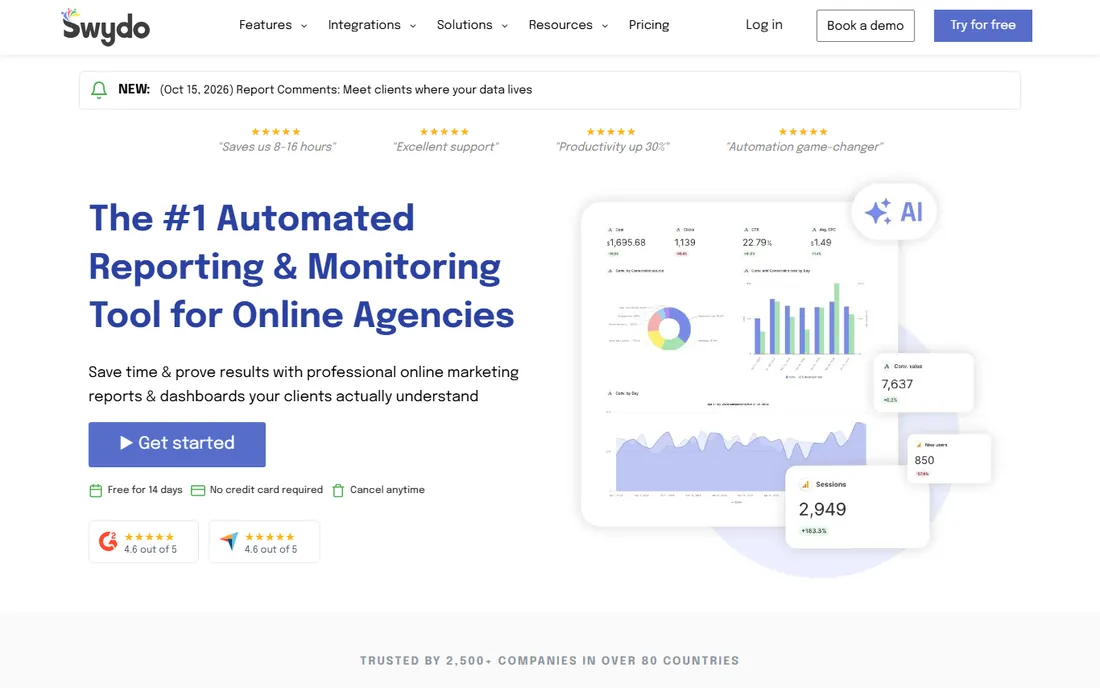
Task: Click the "Excellent support" review
Action: pos(445,140)
